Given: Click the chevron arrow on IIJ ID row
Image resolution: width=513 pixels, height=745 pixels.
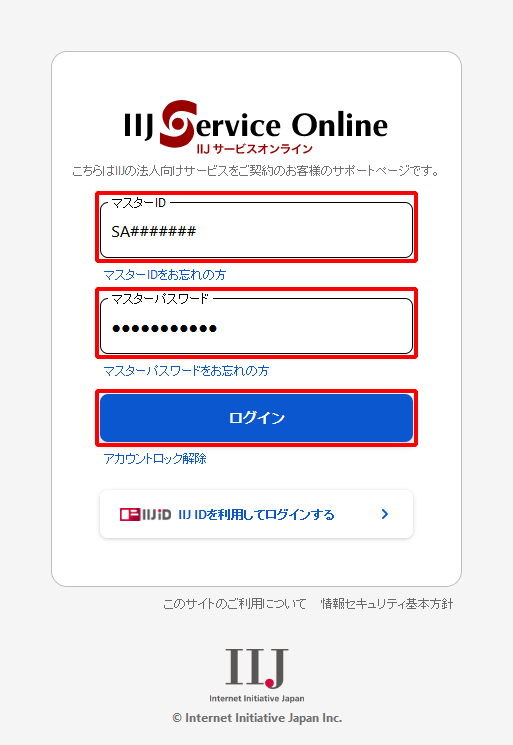Looking at the screenshot, I should 385,514.
